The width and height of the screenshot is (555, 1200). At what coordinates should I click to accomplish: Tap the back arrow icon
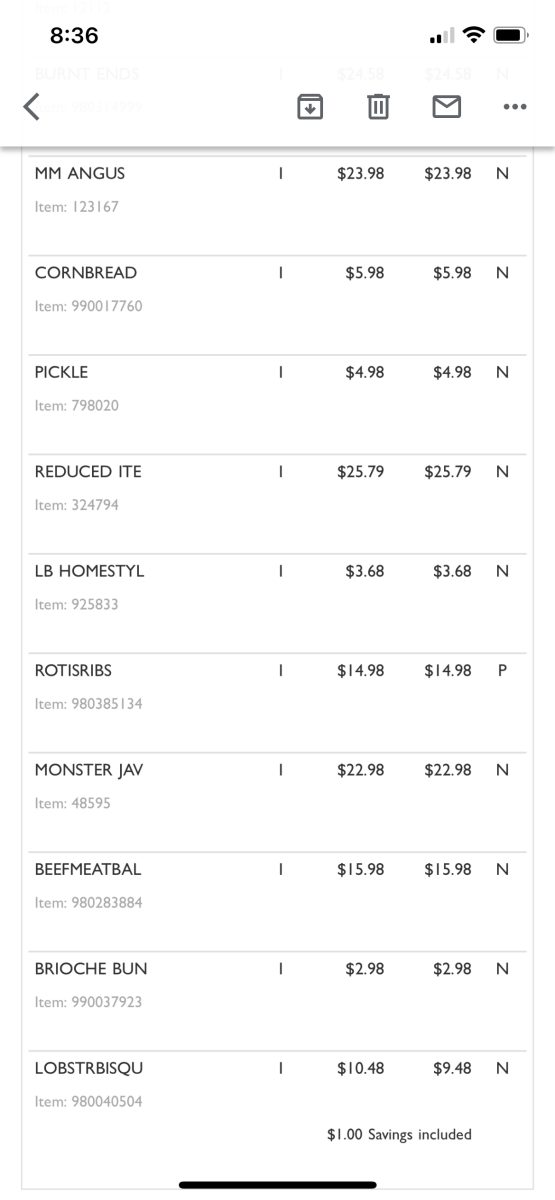coord(32,106)
